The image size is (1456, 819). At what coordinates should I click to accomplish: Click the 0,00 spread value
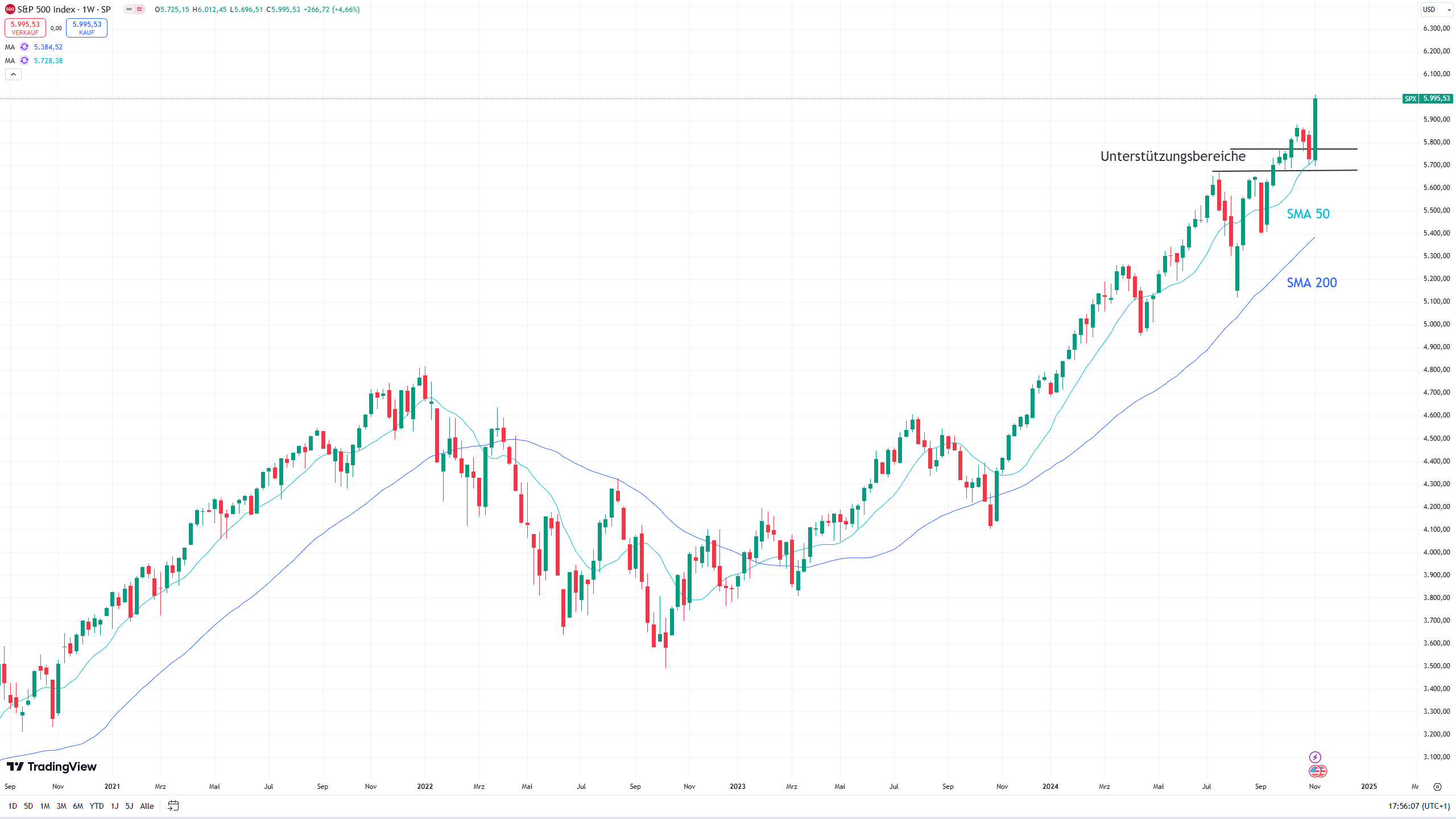click(56, 28)
